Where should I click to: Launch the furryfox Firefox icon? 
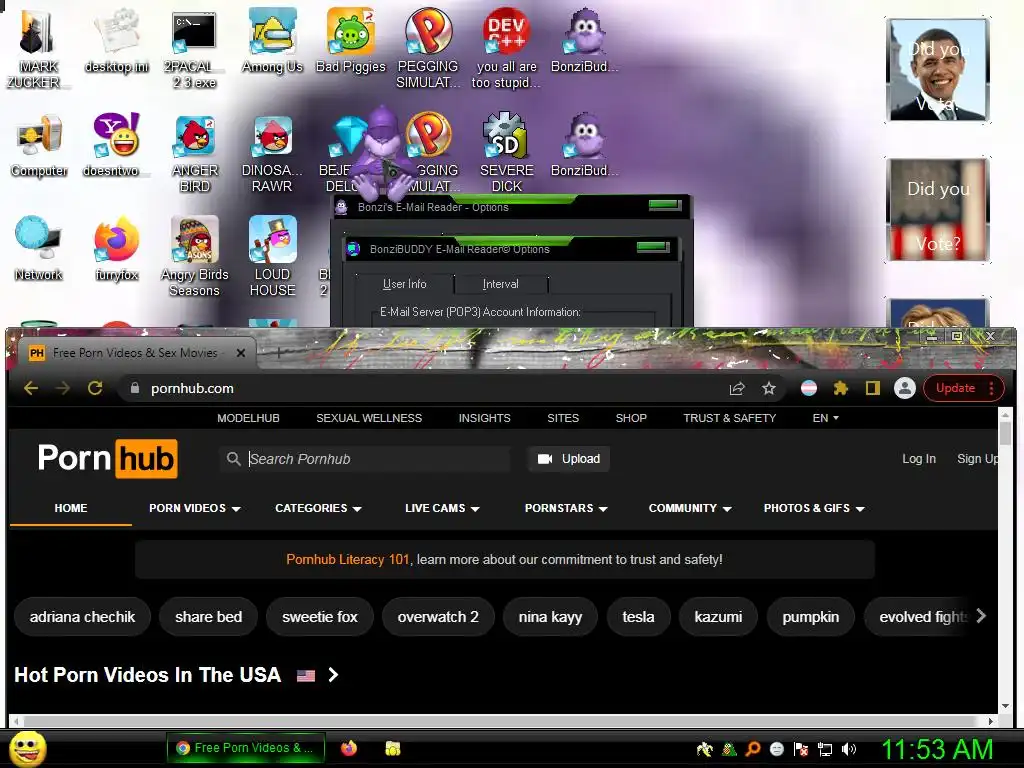[116, 248]
